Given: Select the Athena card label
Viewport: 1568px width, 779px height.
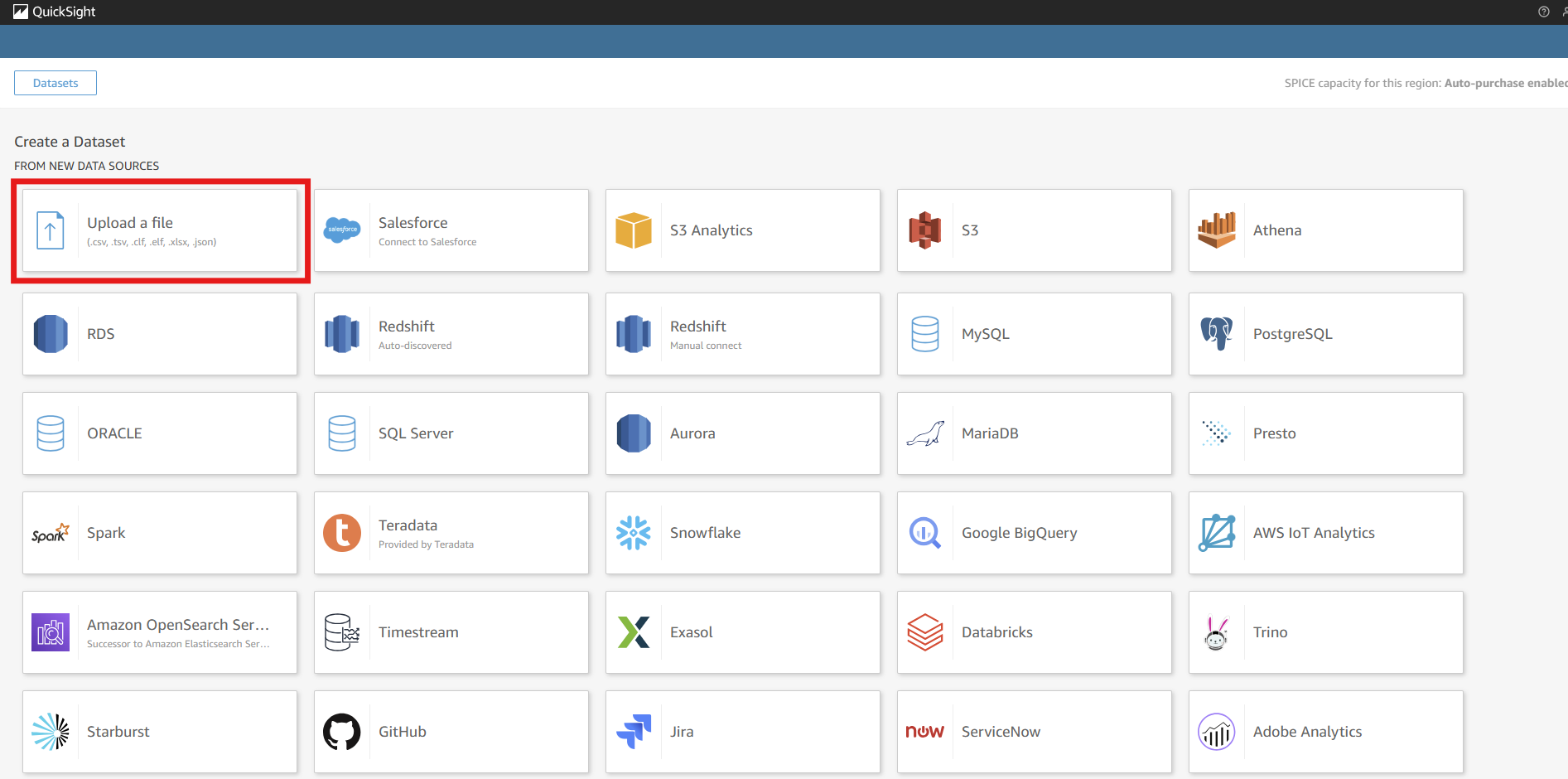Looking at the screenshot, I should click(x=1277, y=230).
